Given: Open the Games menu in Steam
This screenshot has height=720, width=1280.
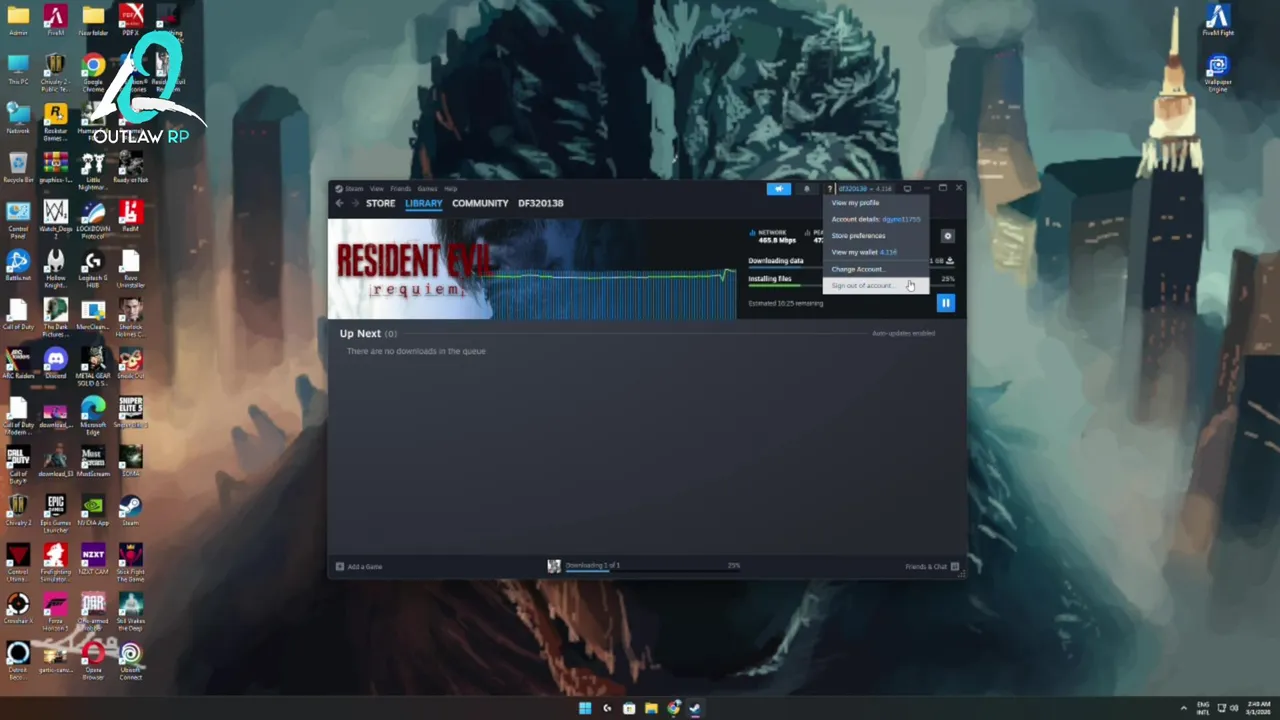Looking at the screenshot, I should (x=427, y=188).
